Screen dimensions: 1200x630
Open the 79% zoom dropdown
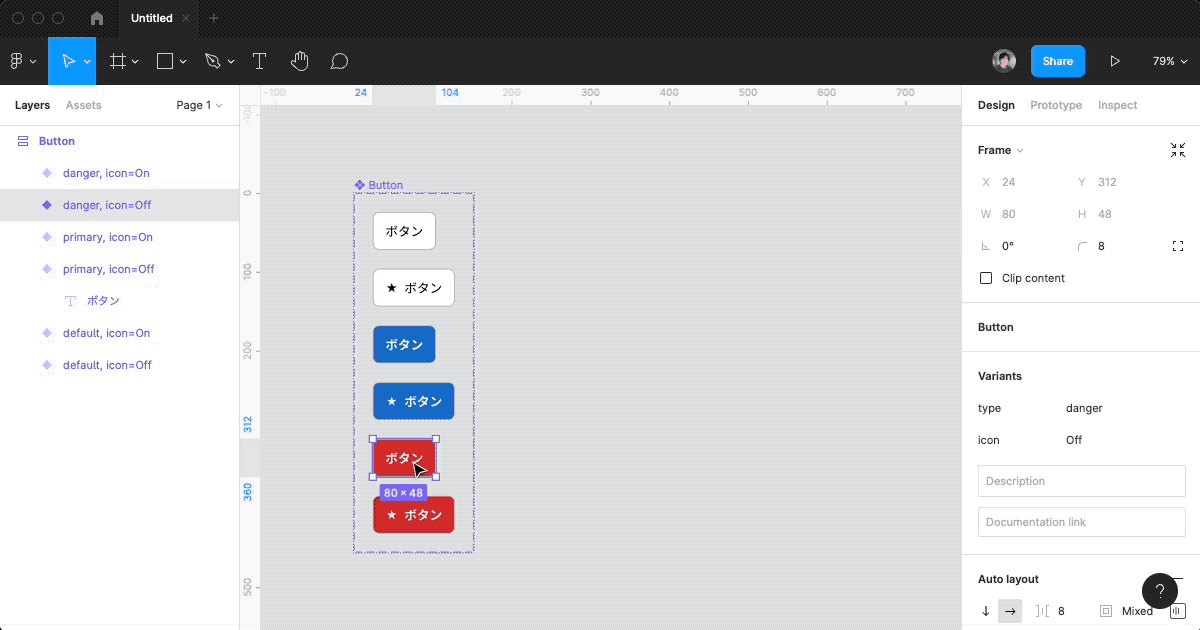[1168, 61]
